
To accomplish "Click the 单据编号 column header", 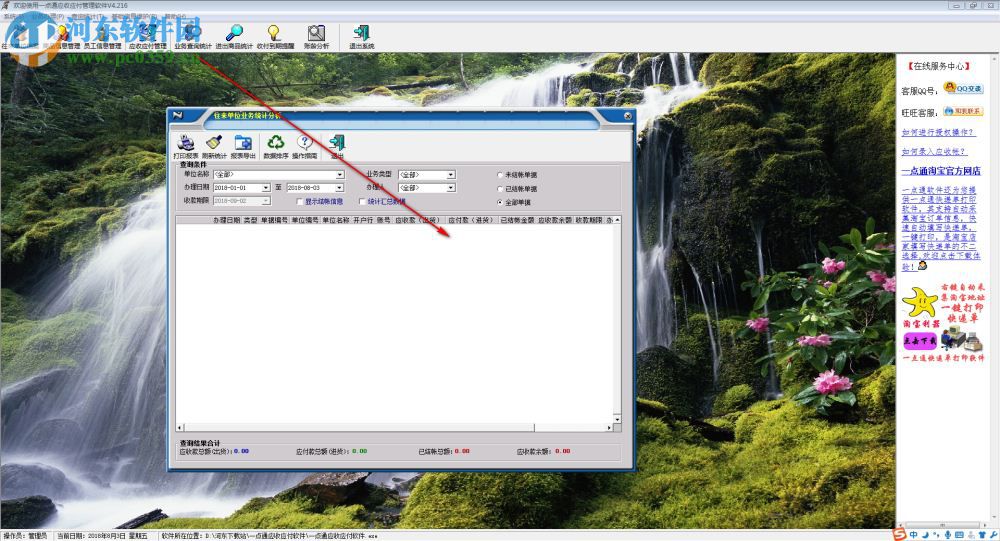I will click(274, 219).
